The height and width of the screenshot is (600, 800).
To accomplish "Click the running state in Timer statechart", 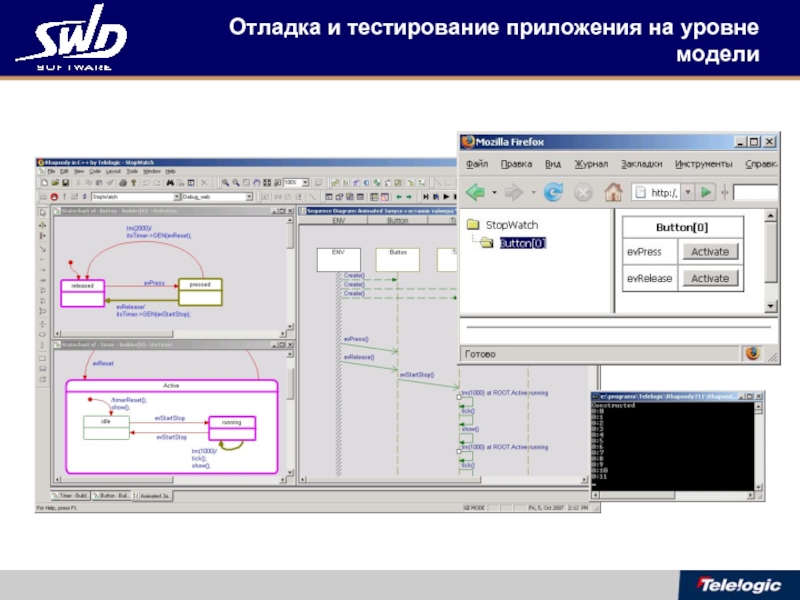I will click(232, 428).
